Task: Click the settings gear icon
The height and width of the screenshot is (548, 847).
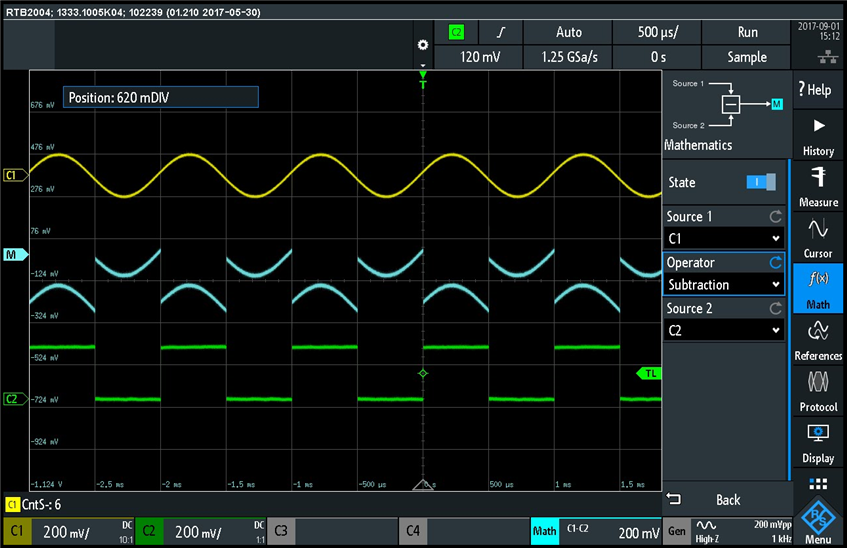Action: click(x=422, y=46)
